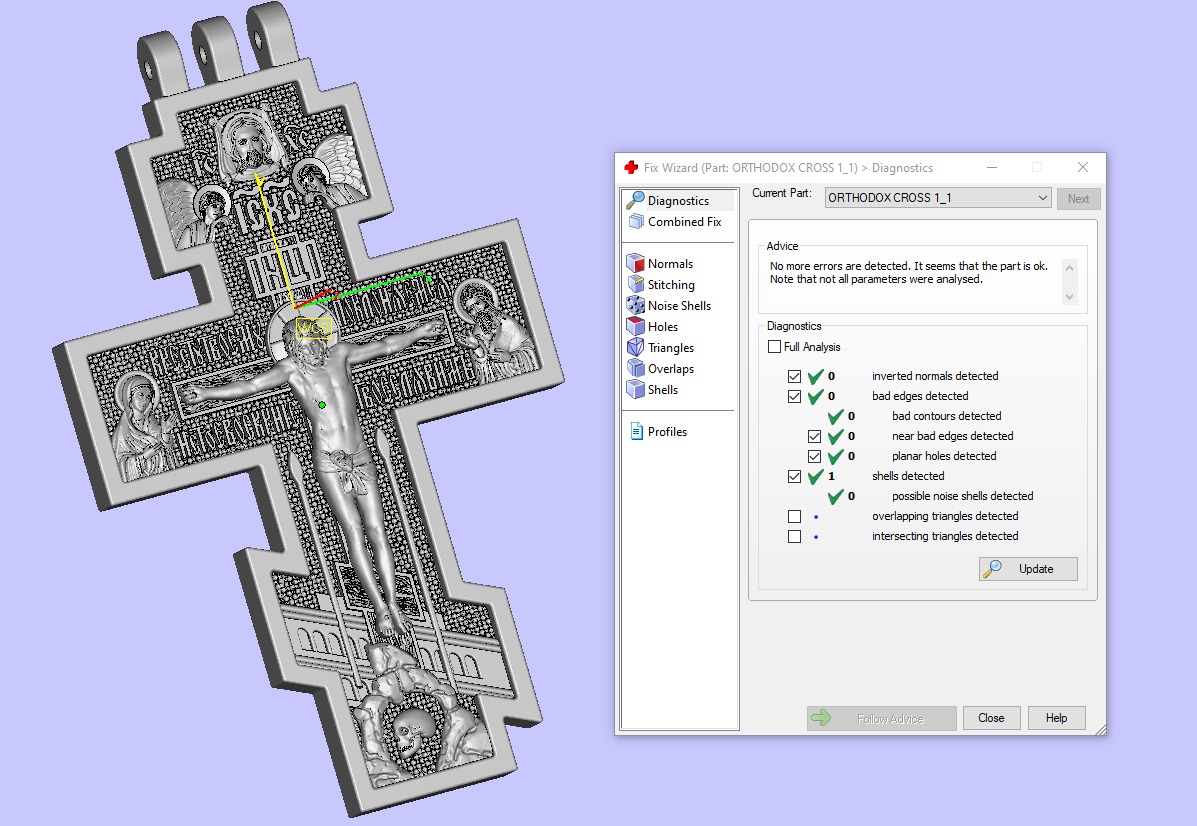Toggle shells detected checkbox
The image size is (1197, 826).
point(794,476)
